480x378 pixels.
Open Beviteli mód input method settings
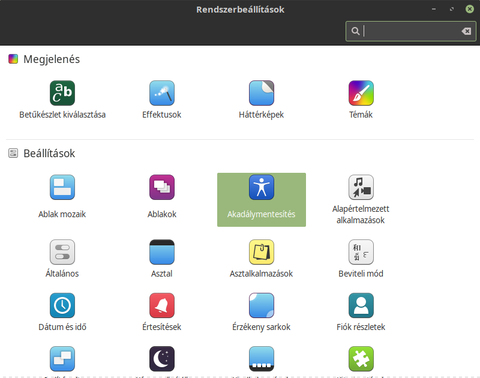(x=361, y=259)
